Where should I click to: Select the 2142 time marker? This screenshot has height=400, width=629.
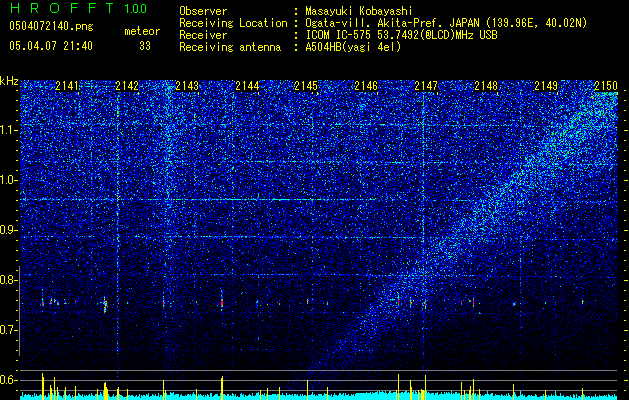[127, 86]
